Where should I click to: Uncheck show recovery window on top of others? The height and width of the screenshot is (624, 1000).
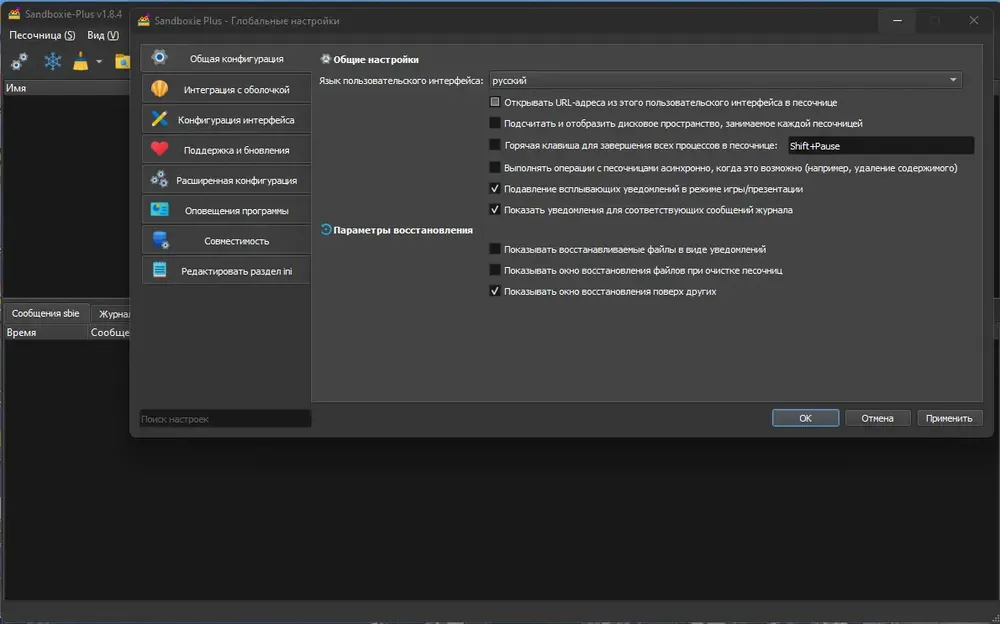coord(495,291)
